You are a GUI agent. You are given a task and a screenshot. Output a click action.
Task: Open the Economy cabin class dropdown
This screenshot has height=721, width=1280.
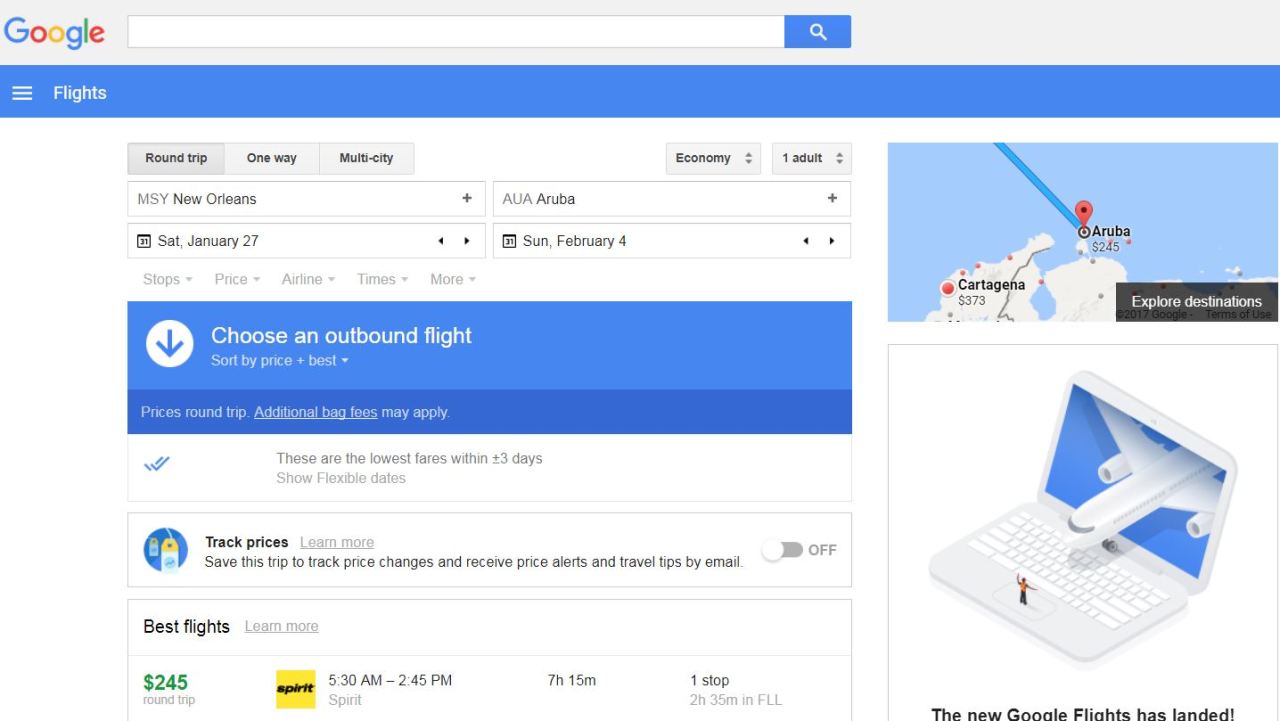click(x=713, y=158)
